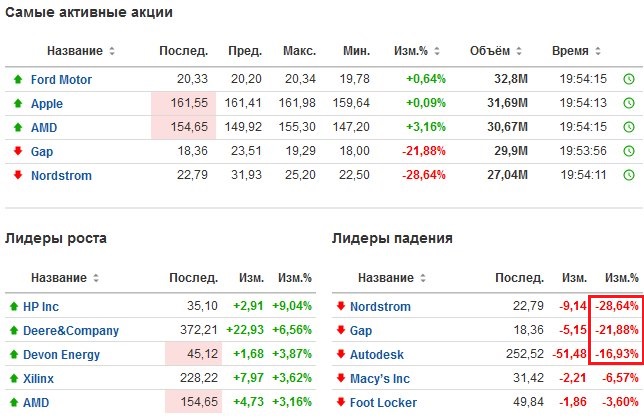Open Deere&Company stock page
Viewport: 644px width, 419px height.
(x=71, y=330)
